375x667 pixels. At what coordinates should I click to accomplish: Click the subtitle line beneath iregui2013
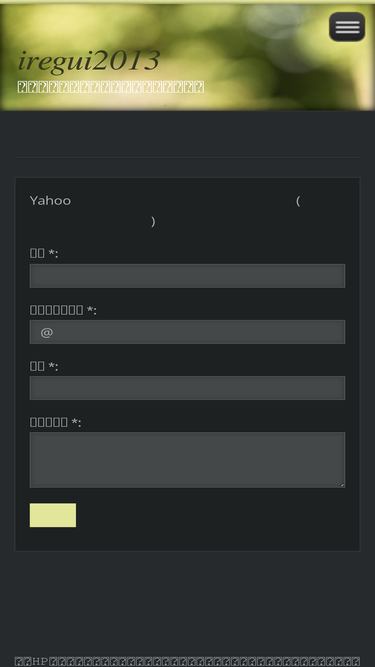point(111,87)
